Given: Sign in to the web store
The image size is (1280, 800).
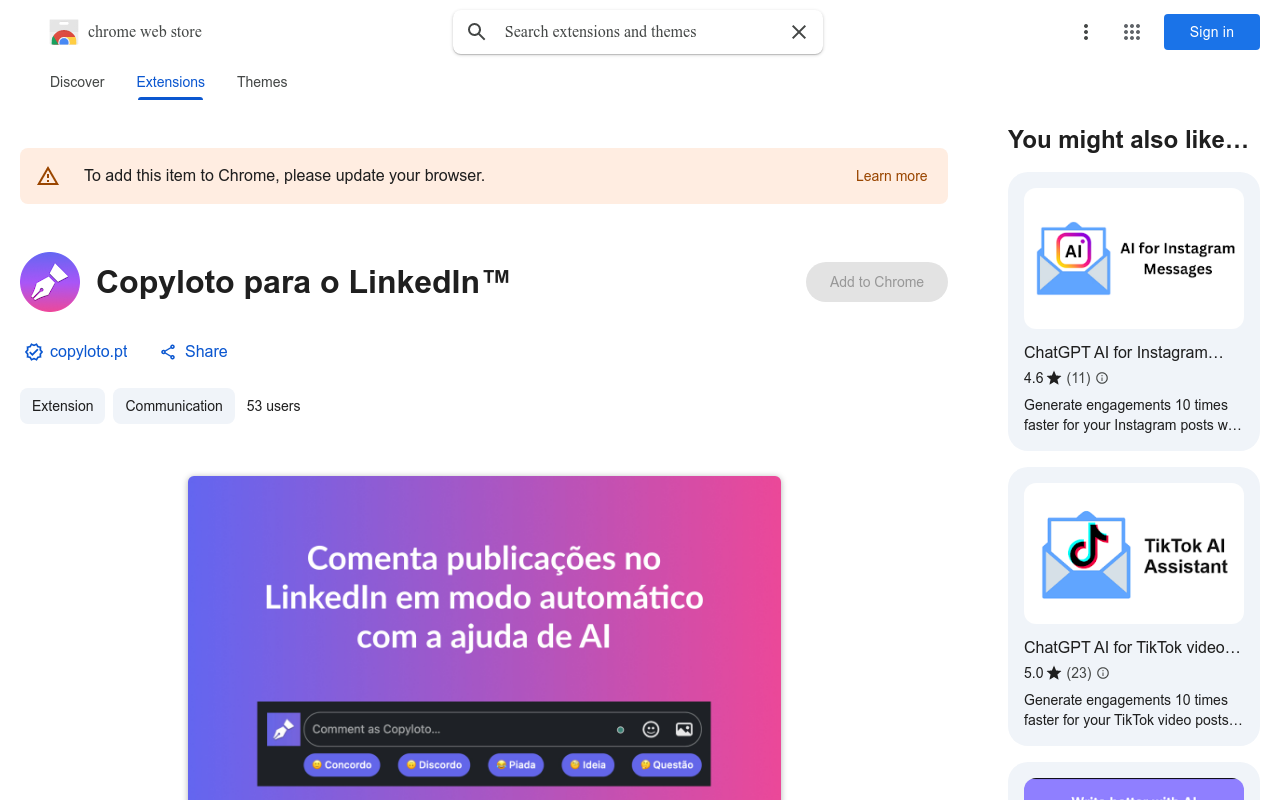Looking at the screenshot, I should coord(1212,32).
